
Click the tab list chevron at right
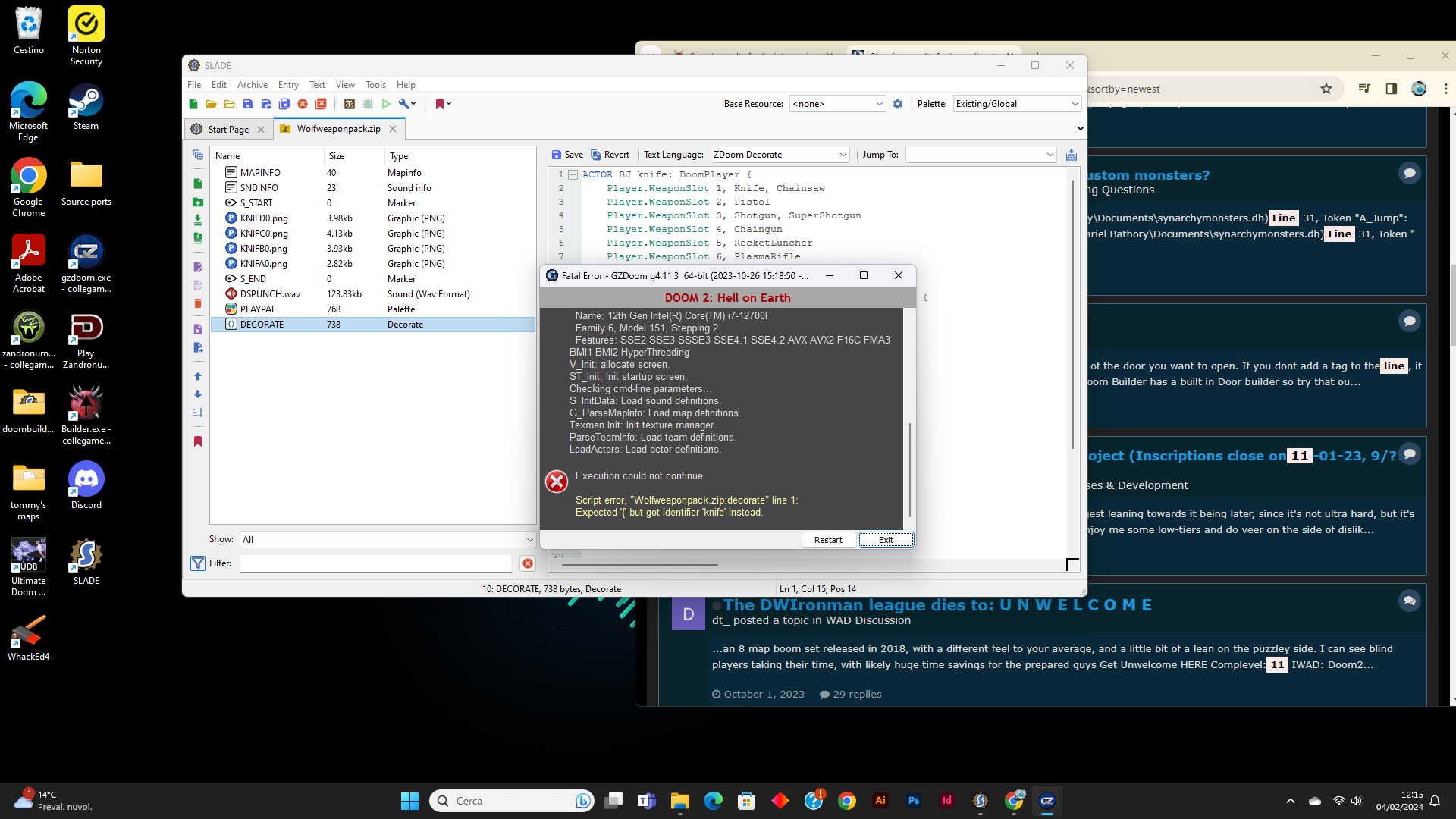coord(1080,129)
